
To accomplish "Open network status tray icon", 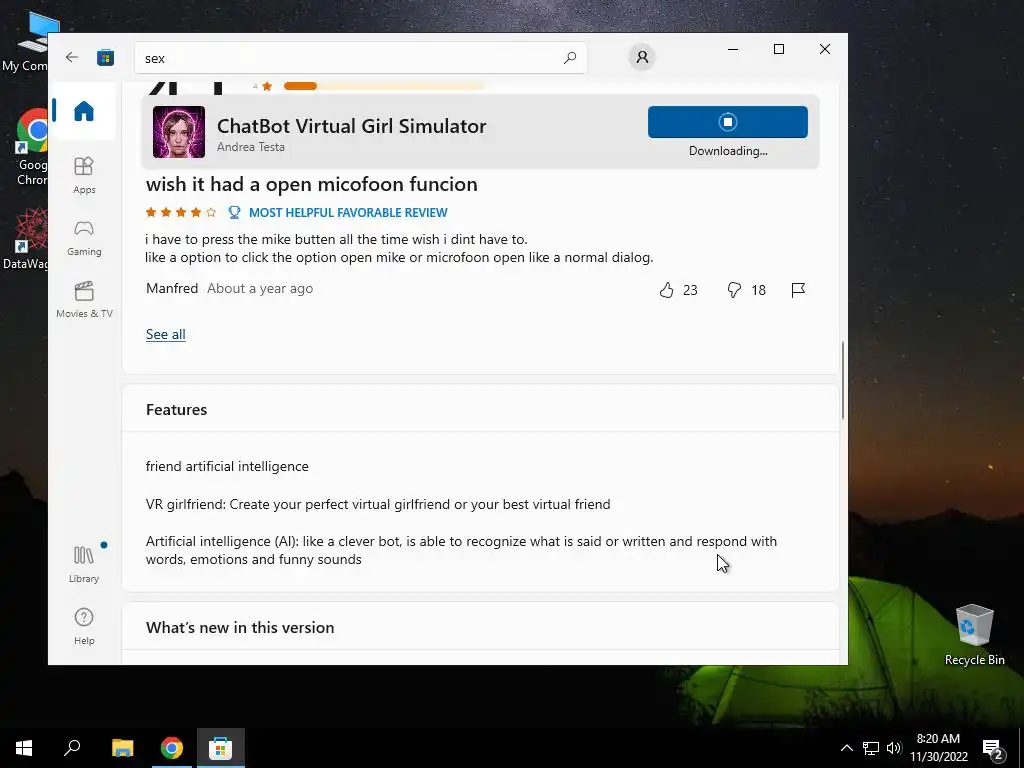I will (871, 748).
